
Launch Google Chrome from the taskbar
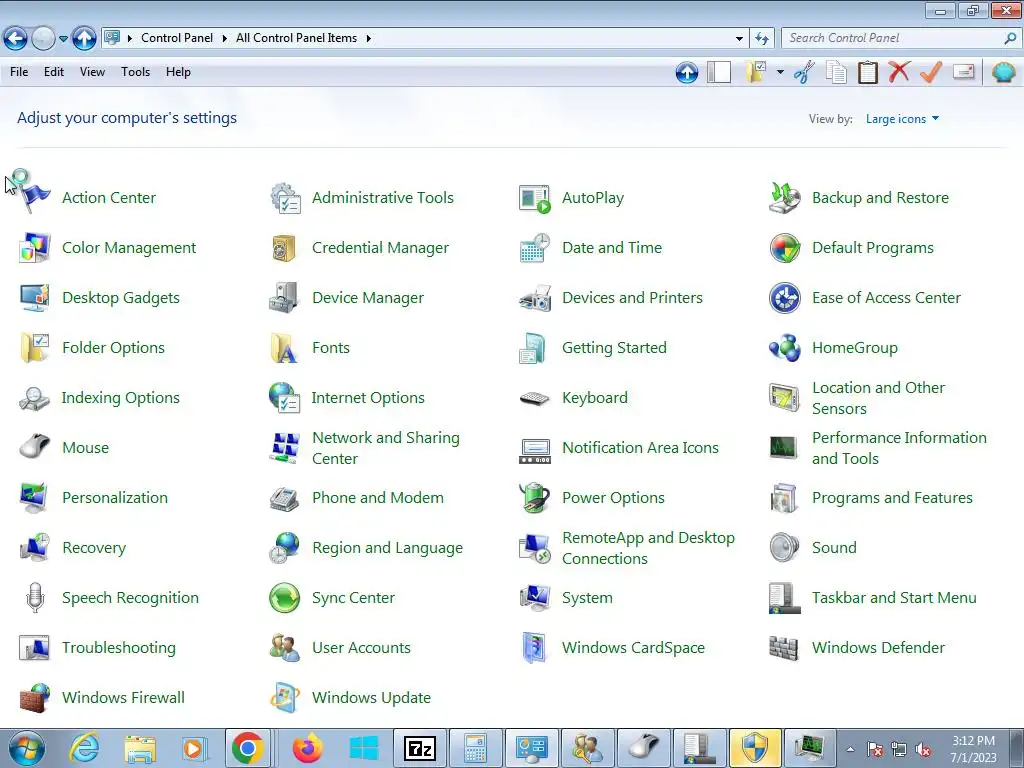click(x=248, y=748)
